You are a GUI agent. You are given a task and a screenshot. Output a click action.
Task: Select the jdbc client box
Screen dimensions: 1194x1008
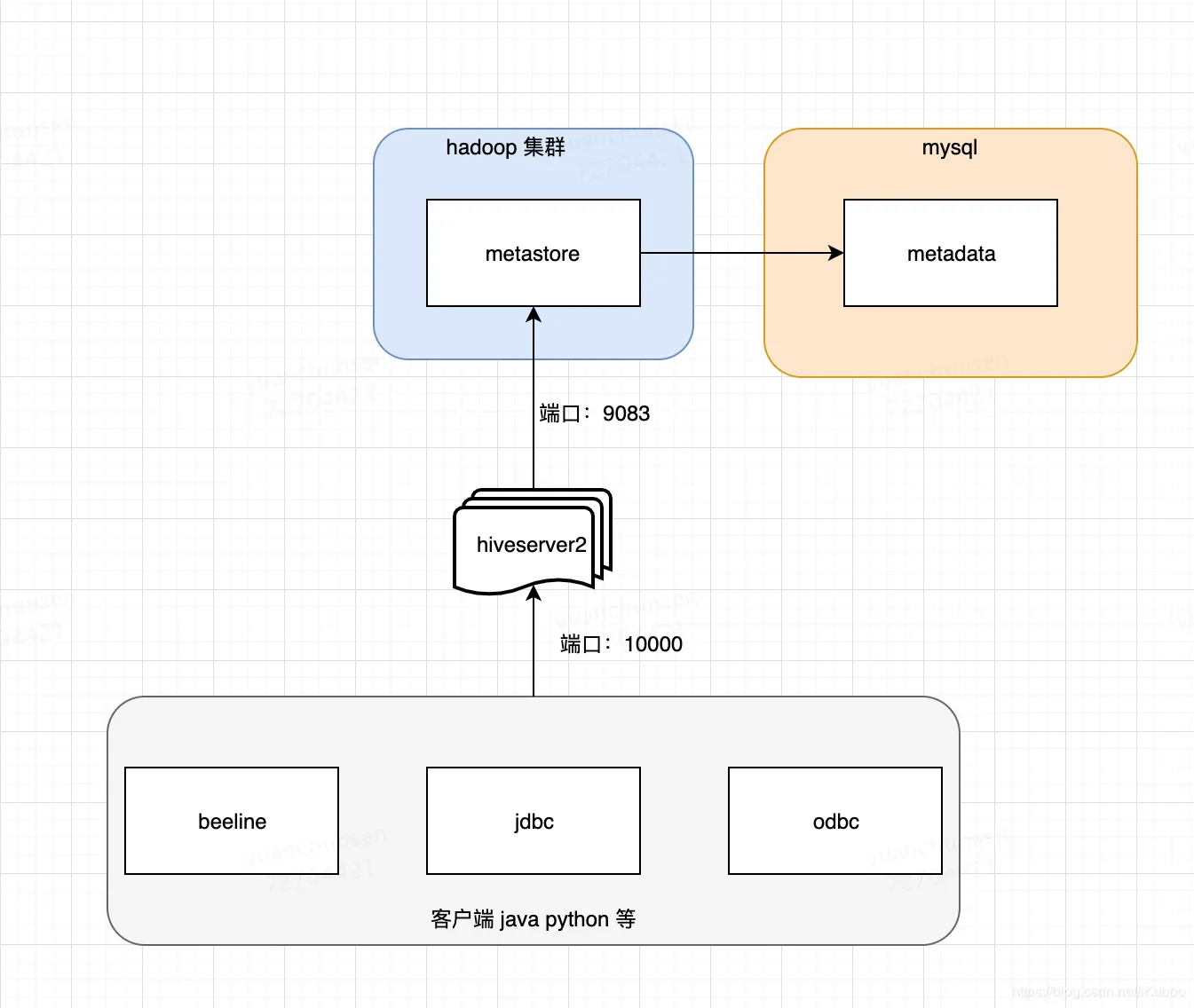click(x=534, y=821)
